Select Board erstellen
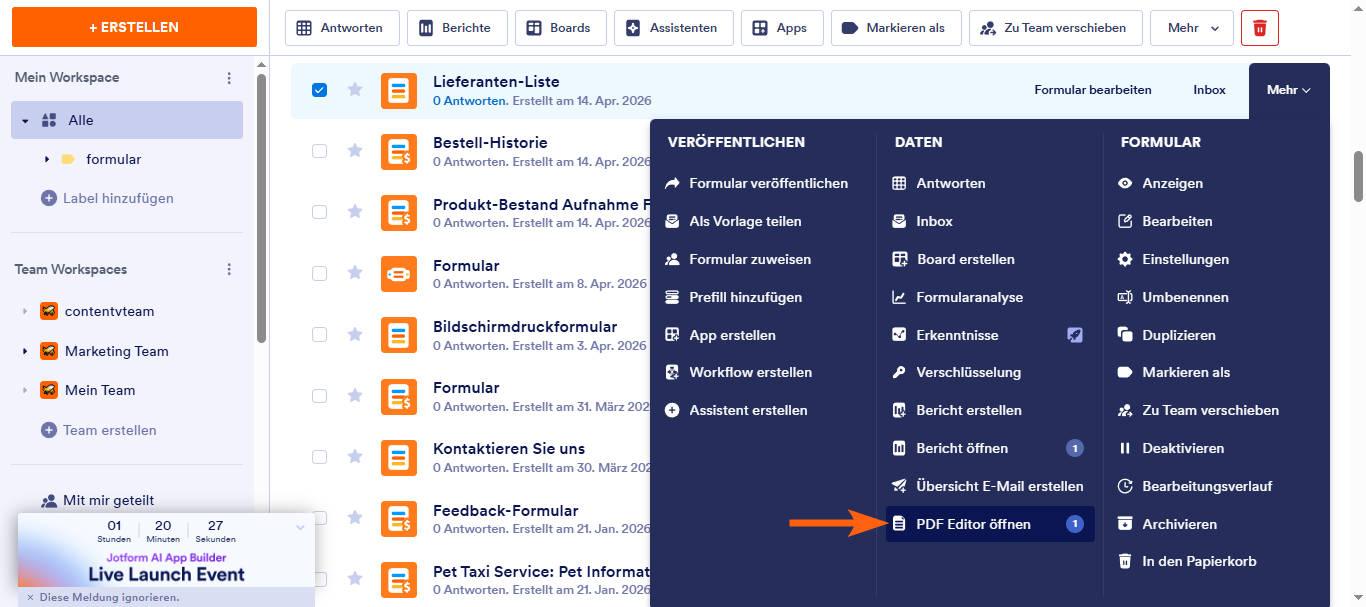Image resolution: width=1366 pixels, height=607 pixels. pos(954,259)
